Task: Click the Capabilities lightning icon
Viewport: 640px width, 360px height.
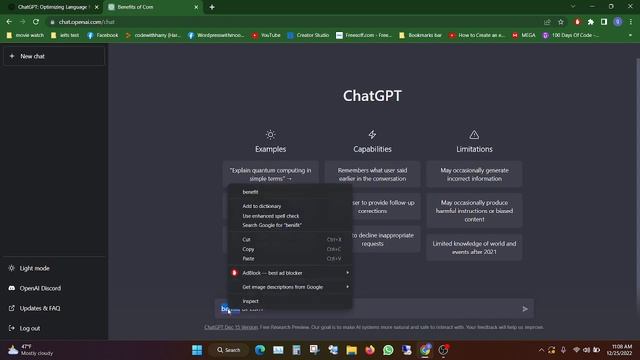Action: click(x=372, y=135)
